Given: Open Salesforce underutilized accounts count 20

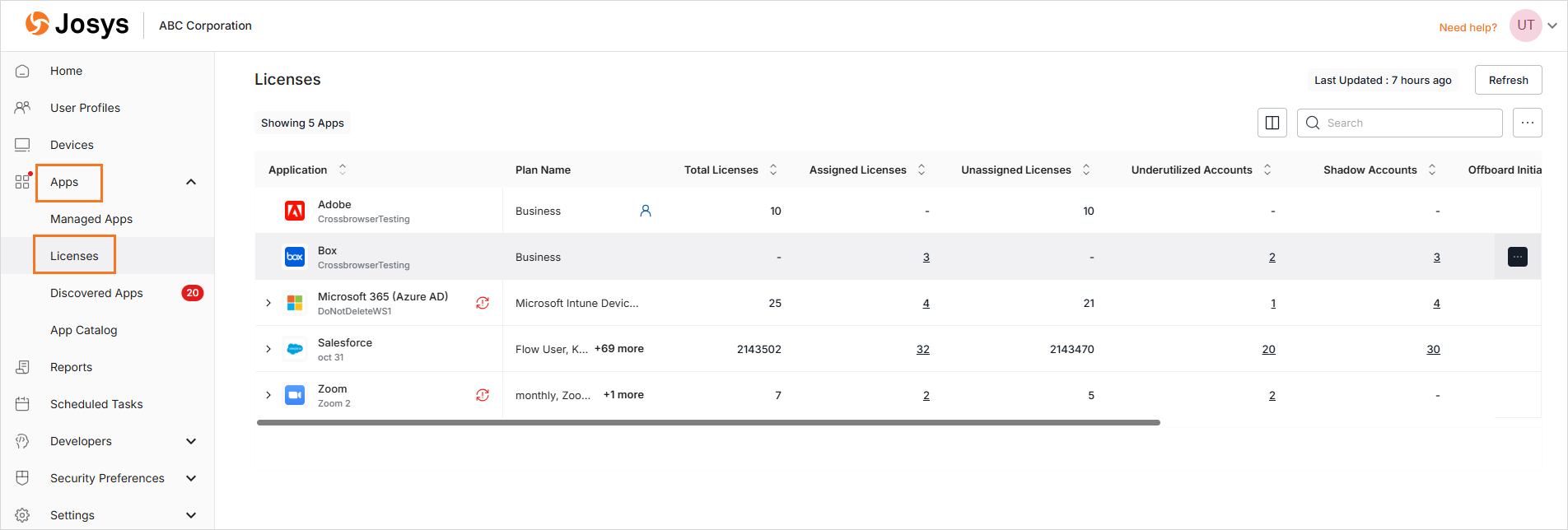Looking at the screenshot, I should tap(1269, 349).
